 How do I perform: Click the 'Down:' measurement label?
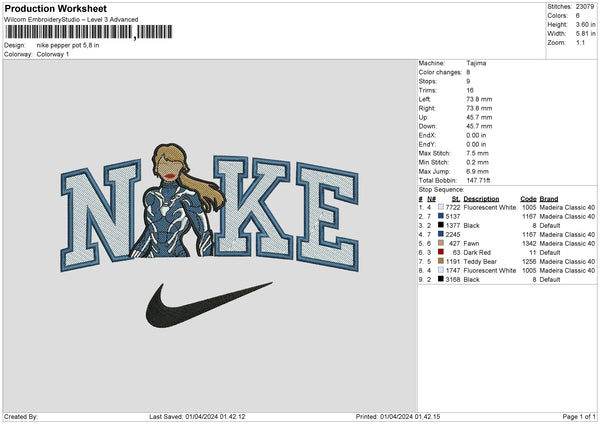click(427, 126)
